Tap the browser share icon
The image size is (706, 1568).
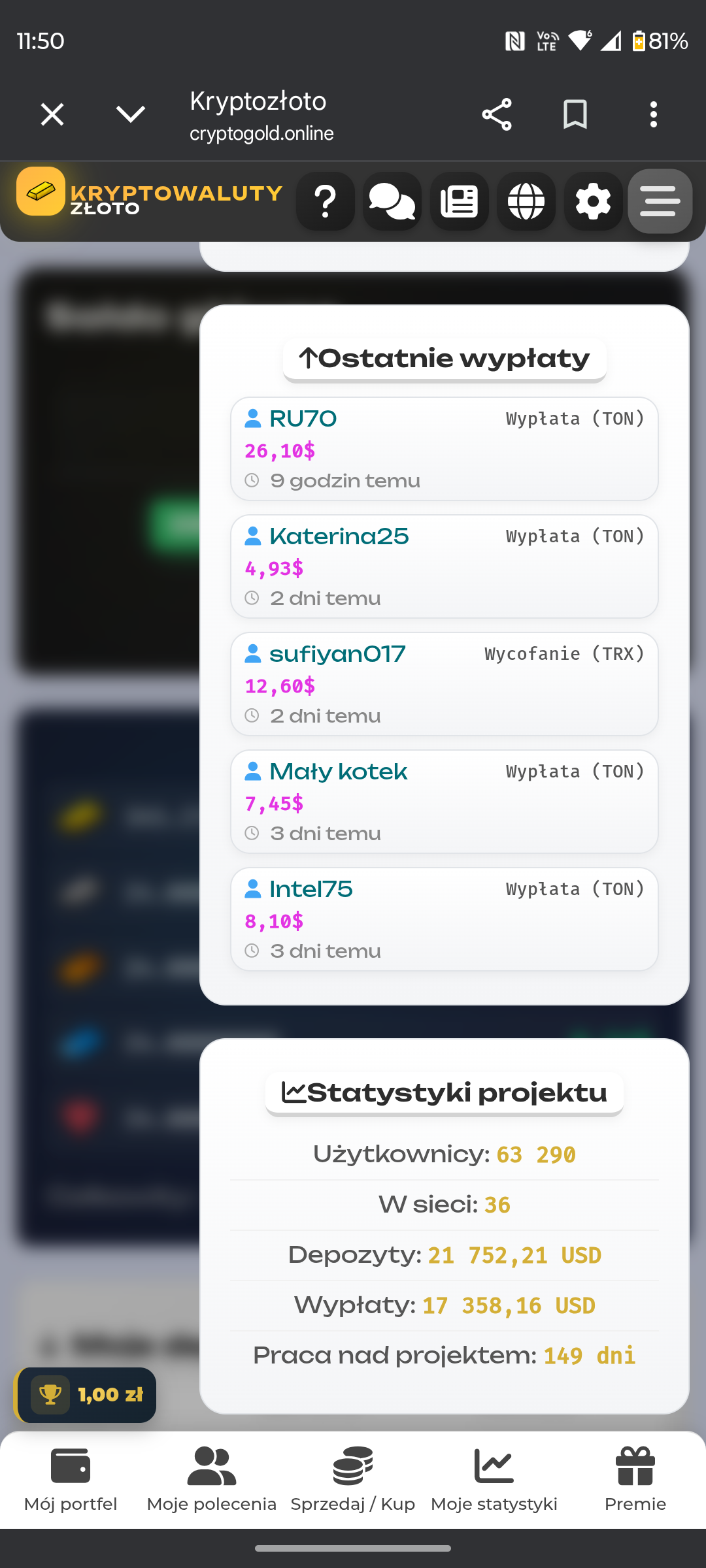[x=497, y=115]
